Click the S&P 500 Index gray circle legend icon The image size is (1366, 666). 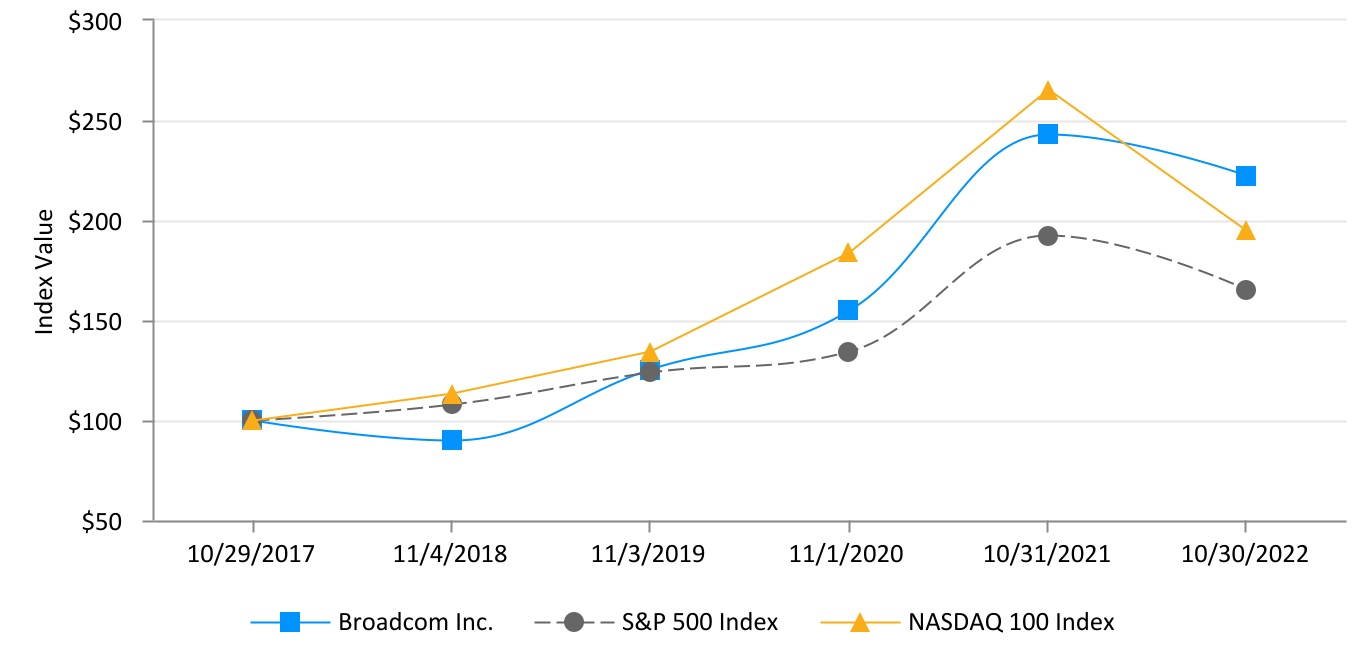pyautogui.click(x=573, y=622)
